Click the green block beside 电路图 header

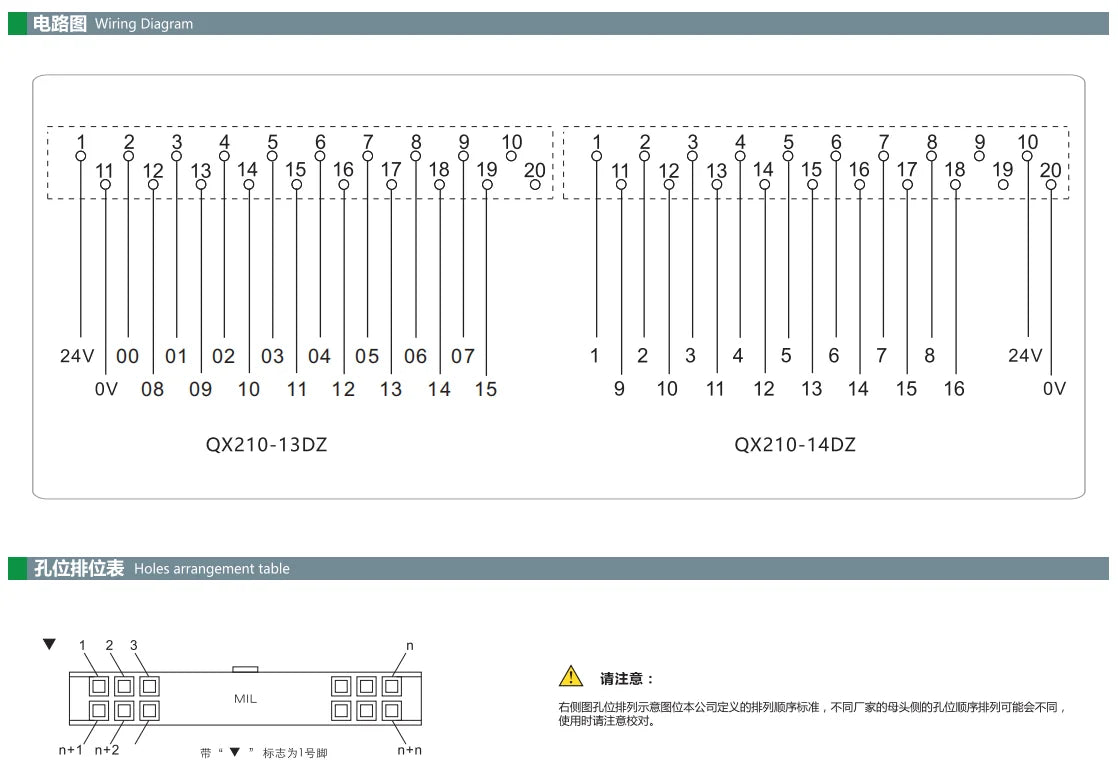17,24
